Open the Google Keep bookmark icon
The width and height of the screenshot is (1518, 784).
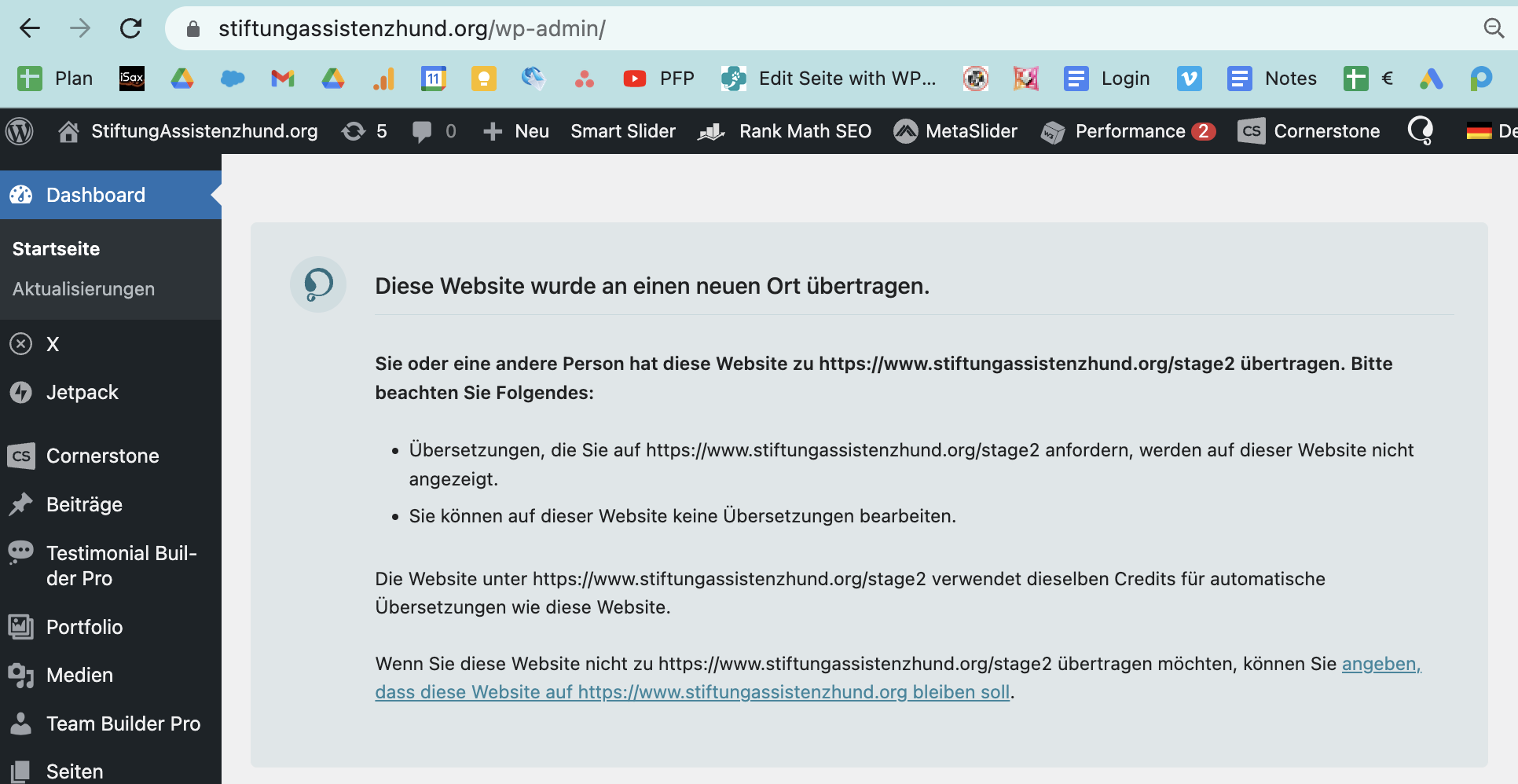(484, 79)
